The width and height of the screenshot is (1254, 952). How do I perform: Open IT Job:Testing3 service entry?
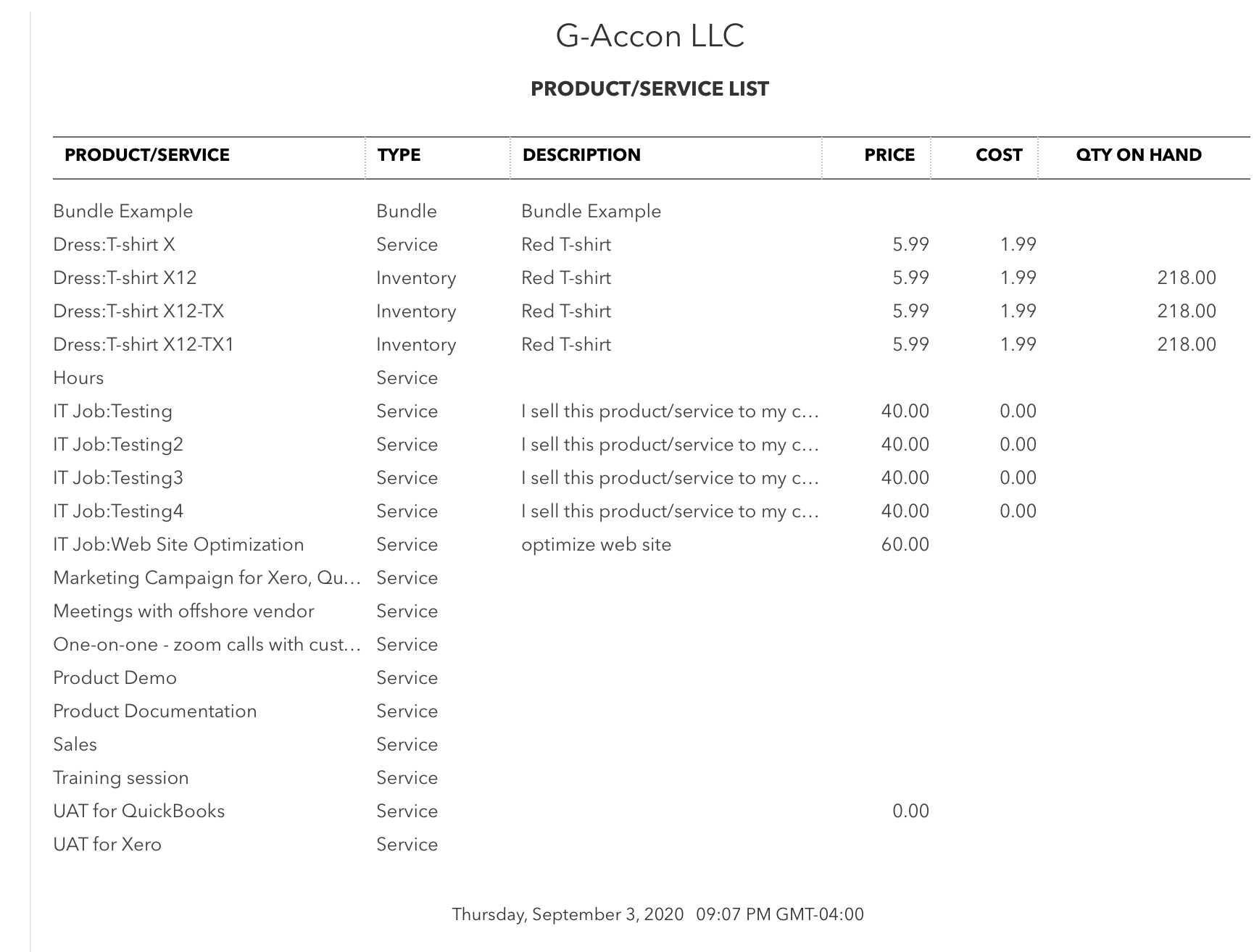tap(118, 478)
